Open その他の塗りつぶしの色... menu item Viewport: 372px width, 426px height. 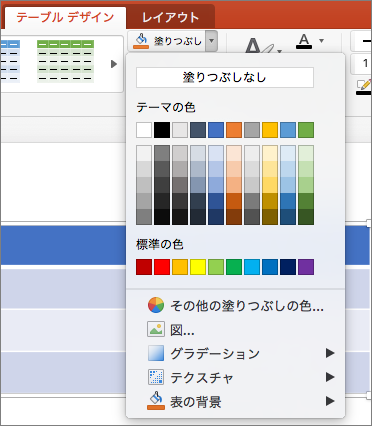[x=235, y=306]
